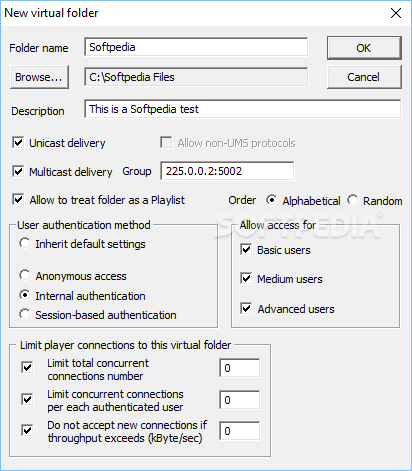Click the User authentication method heading
This screenshot has width=412, height=471.
pos(84,225)
